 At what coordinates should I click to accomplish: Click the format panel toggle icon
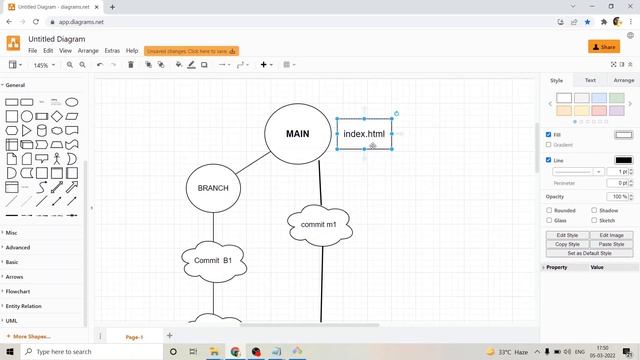coord(622,64)
